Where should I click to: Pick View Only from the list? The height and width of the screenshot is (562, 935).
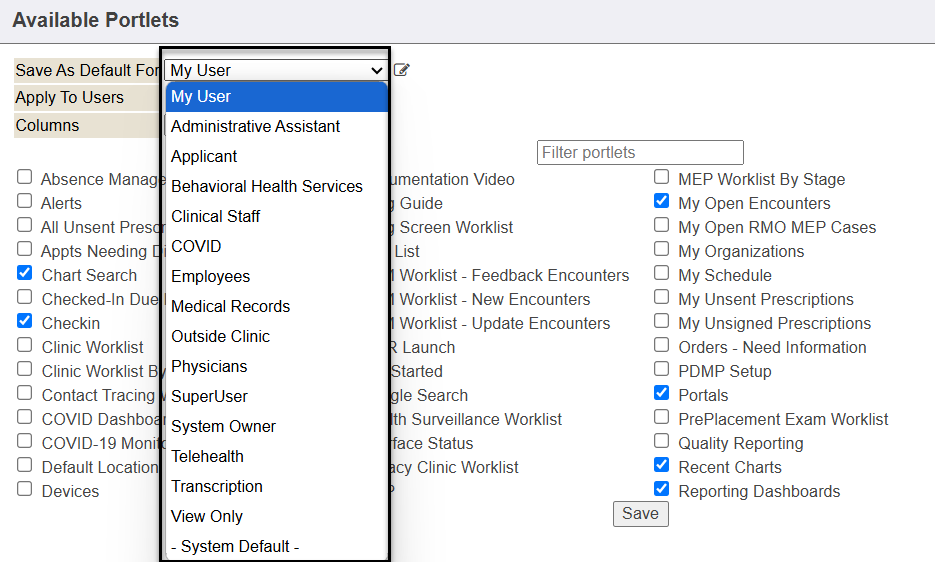tap(207, 516)
